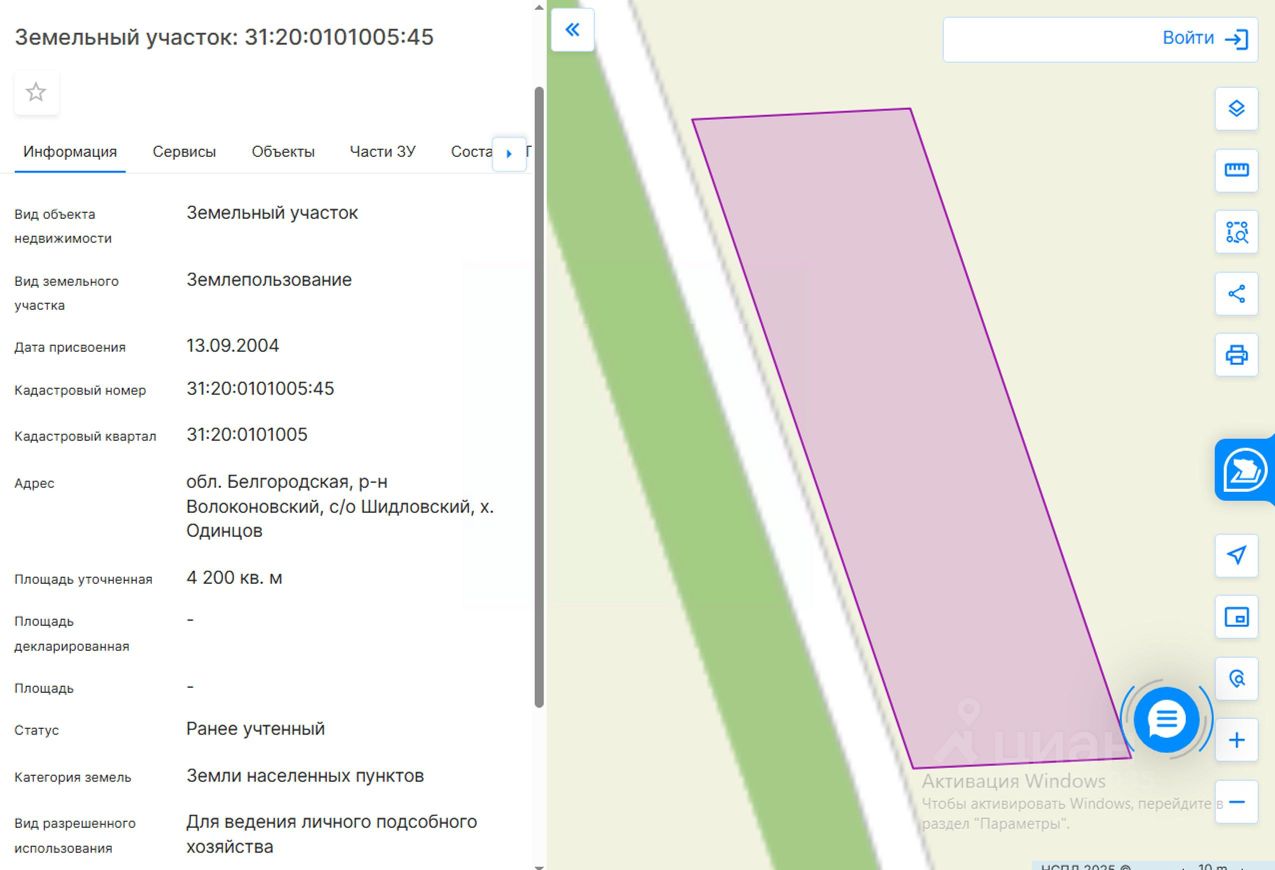1275x870 pixels.
Task: Click cadastral number value 31:20:0101005:45
Action: 260,389
